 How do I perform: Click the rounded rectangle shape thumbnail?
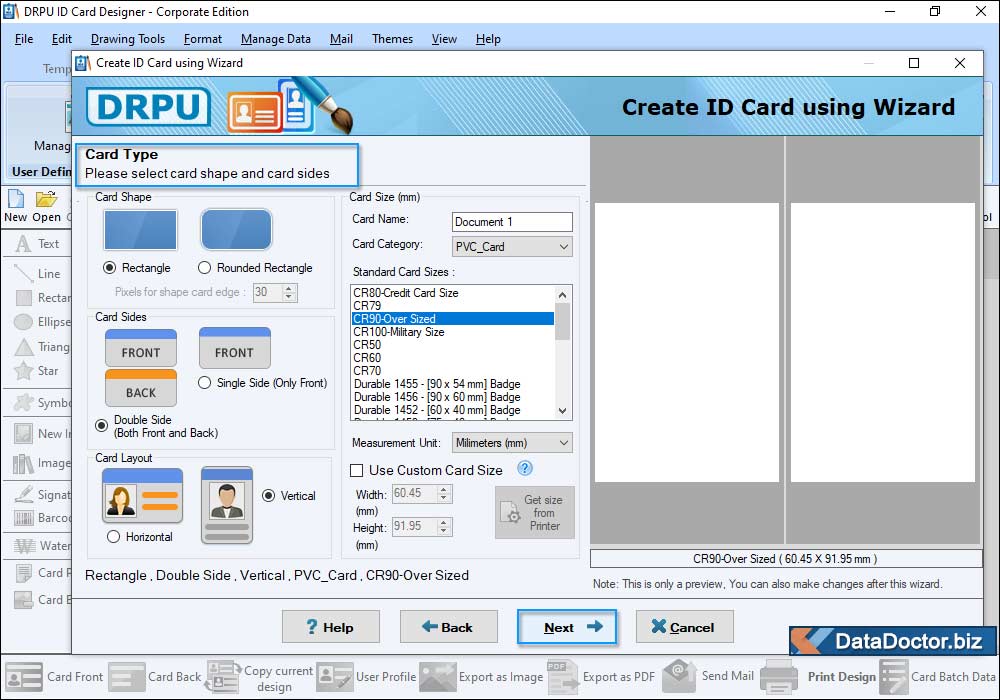[x=237, y=230]
